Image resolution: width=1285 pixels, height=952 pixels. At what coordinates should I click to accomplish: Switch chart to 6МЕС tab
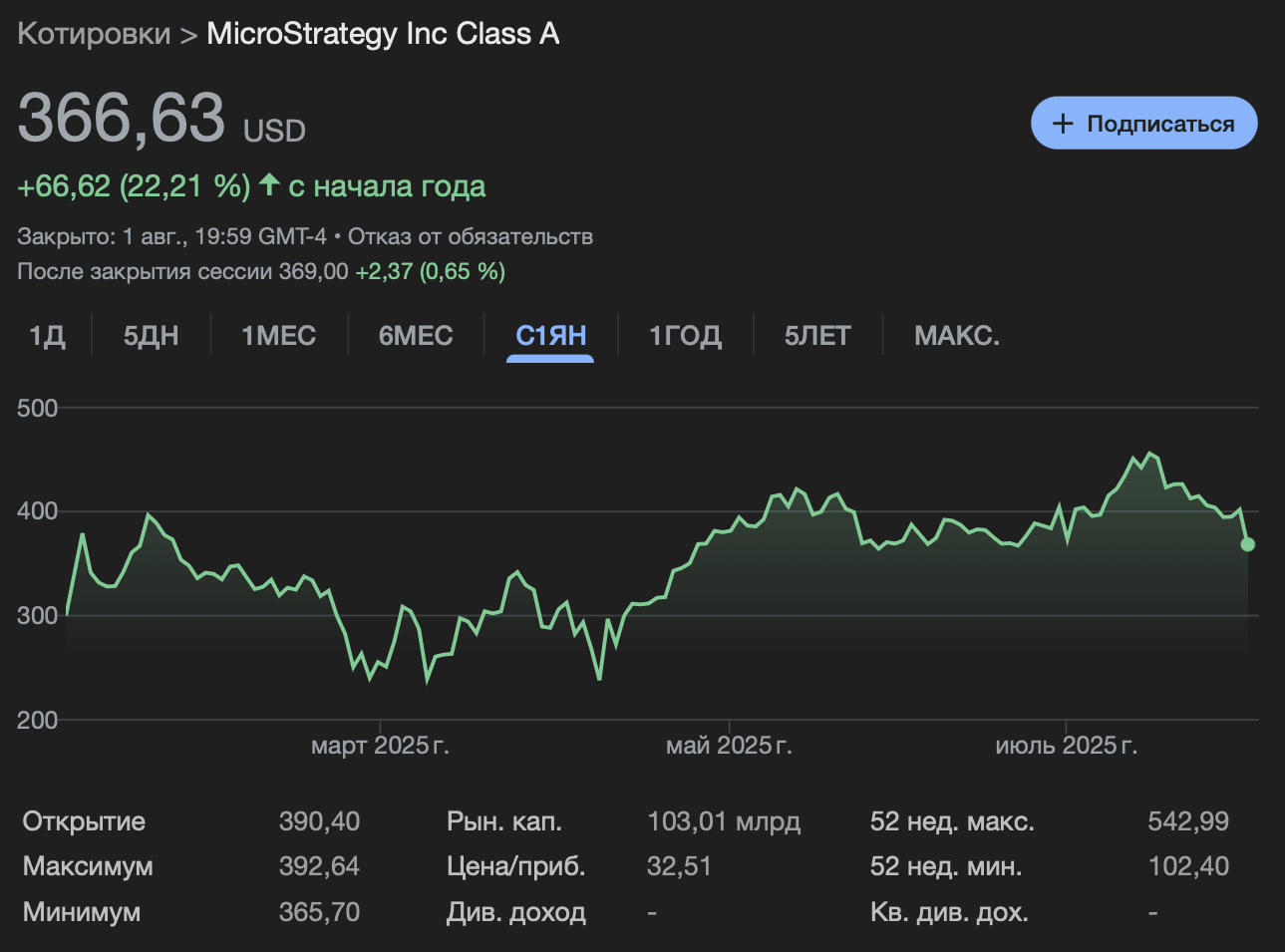coord(416,336)
